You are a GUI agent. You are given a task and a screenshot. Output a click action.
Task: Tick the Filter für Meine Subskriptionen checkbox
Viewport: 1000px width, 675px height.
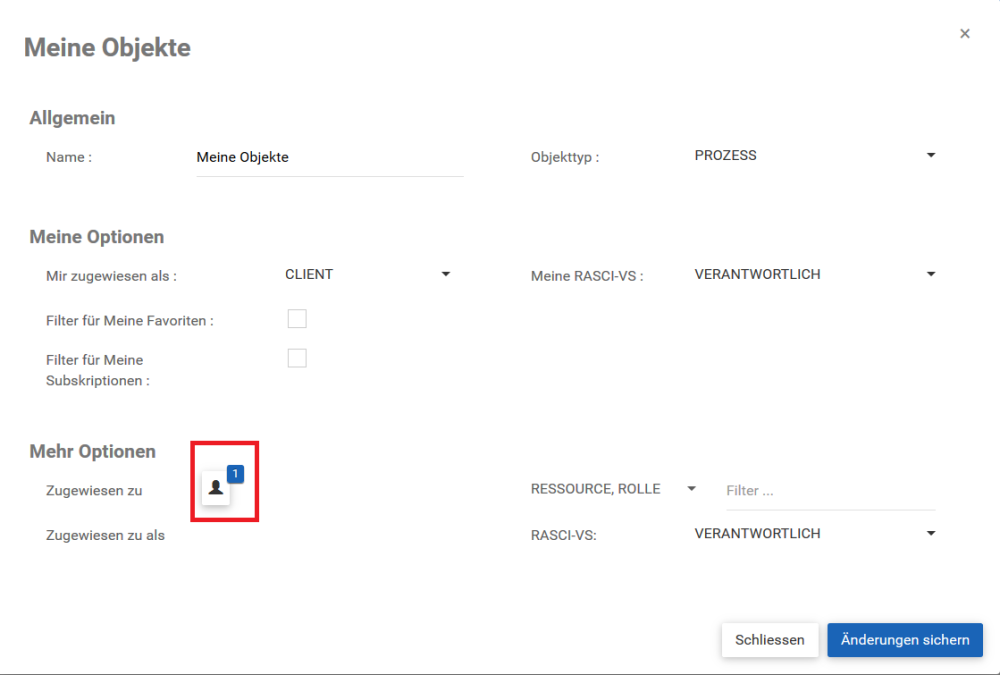[297, 358]
